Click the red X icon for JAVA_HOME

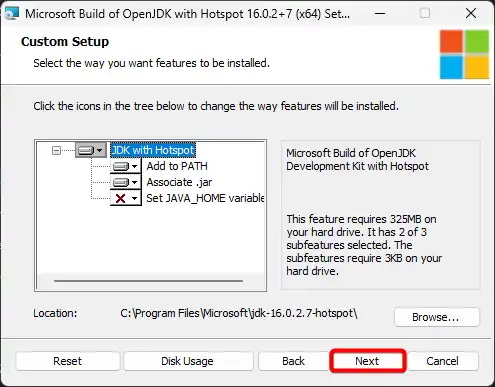(x=120, y=199)
